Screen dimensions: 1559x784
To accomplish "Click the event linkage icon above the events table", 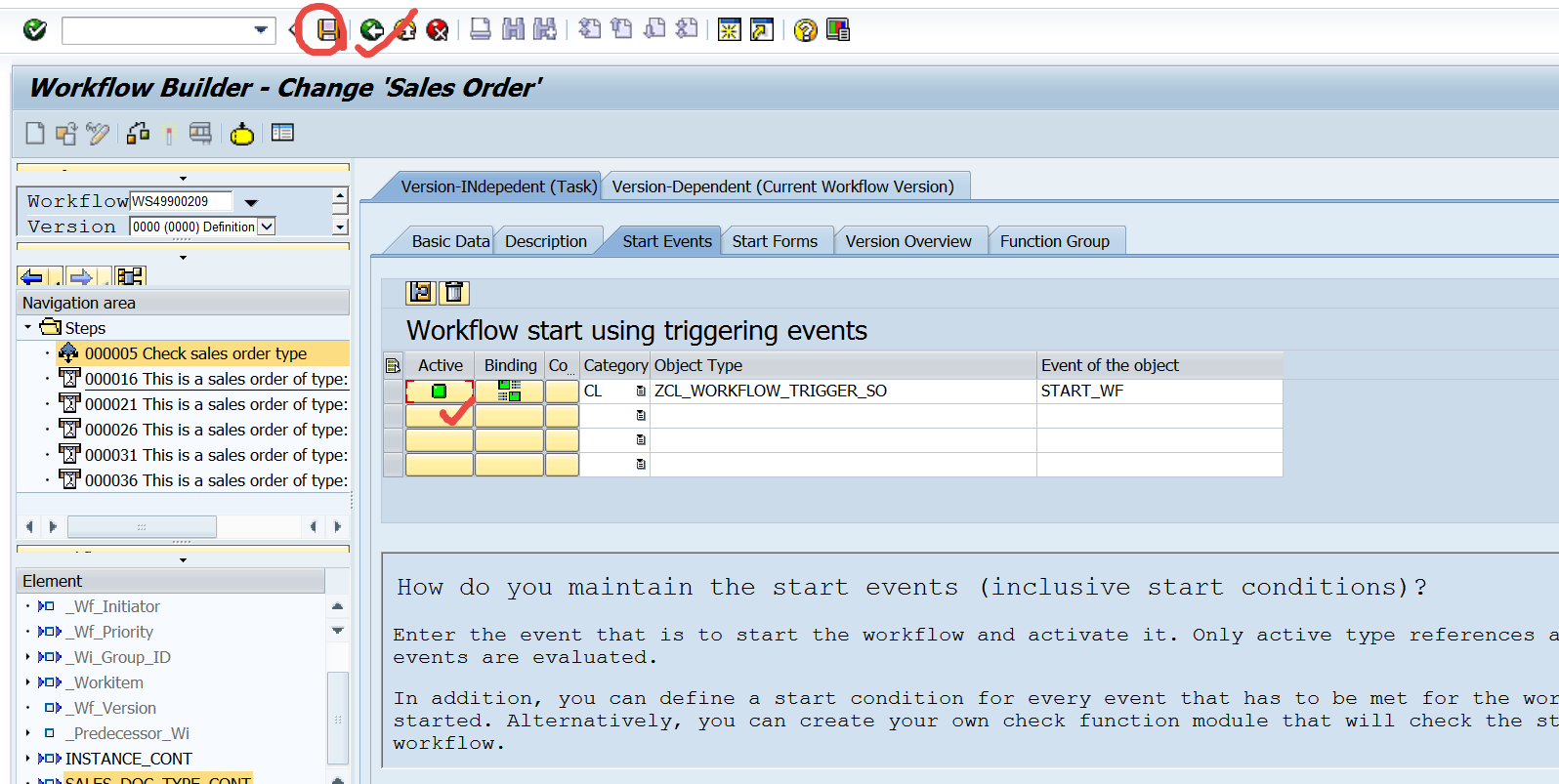I will [x=421, y=292].
